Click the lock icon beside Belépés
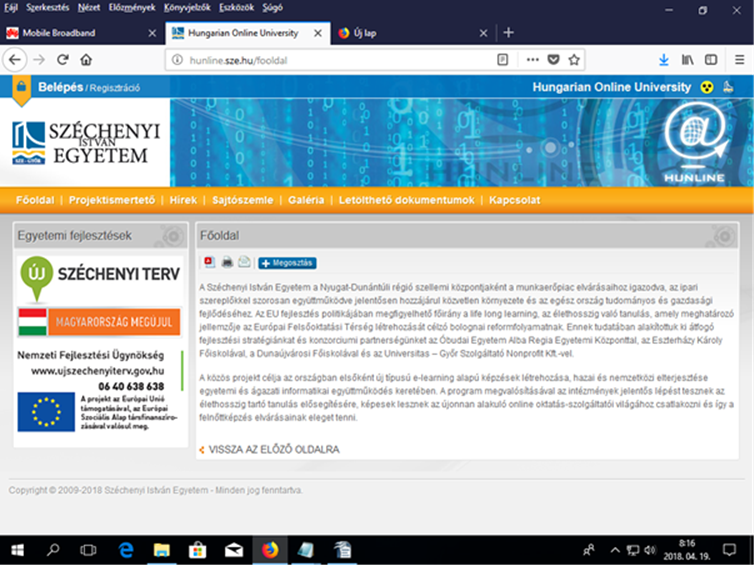The height and width of the screenshot is (566, 755). (x=21, y=87)
